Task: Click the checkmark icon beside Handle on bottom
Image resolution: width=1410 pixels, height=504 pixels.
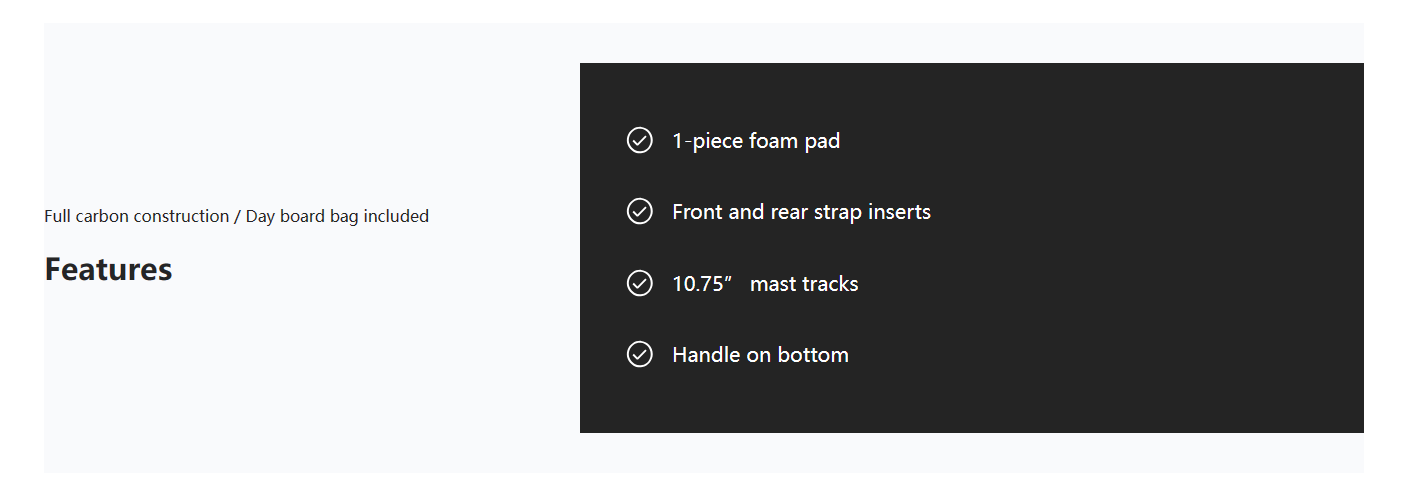Action: click(640, 355)
